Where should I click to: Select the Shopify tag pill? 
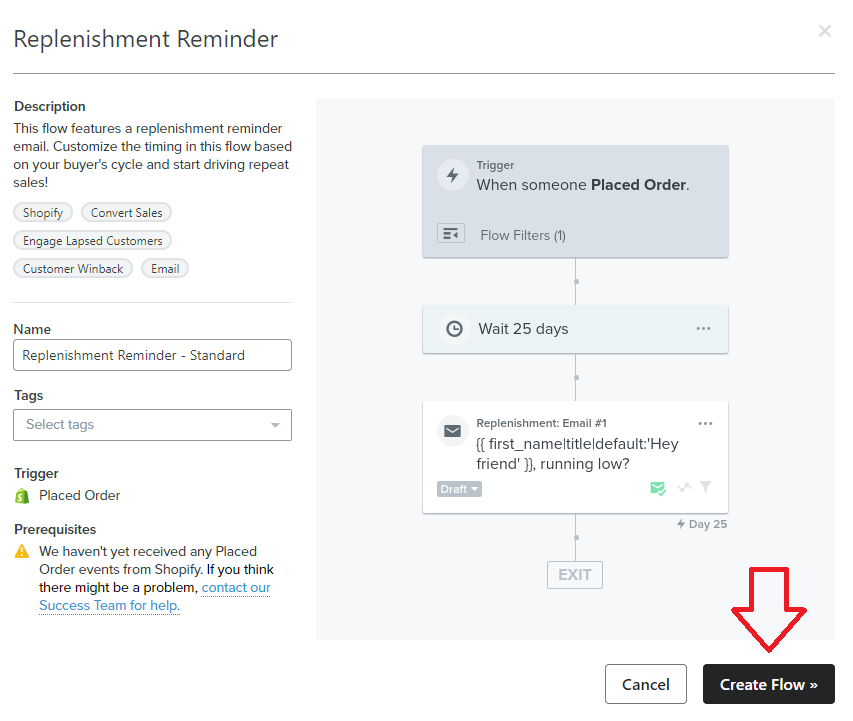click(x=43, y=213)
